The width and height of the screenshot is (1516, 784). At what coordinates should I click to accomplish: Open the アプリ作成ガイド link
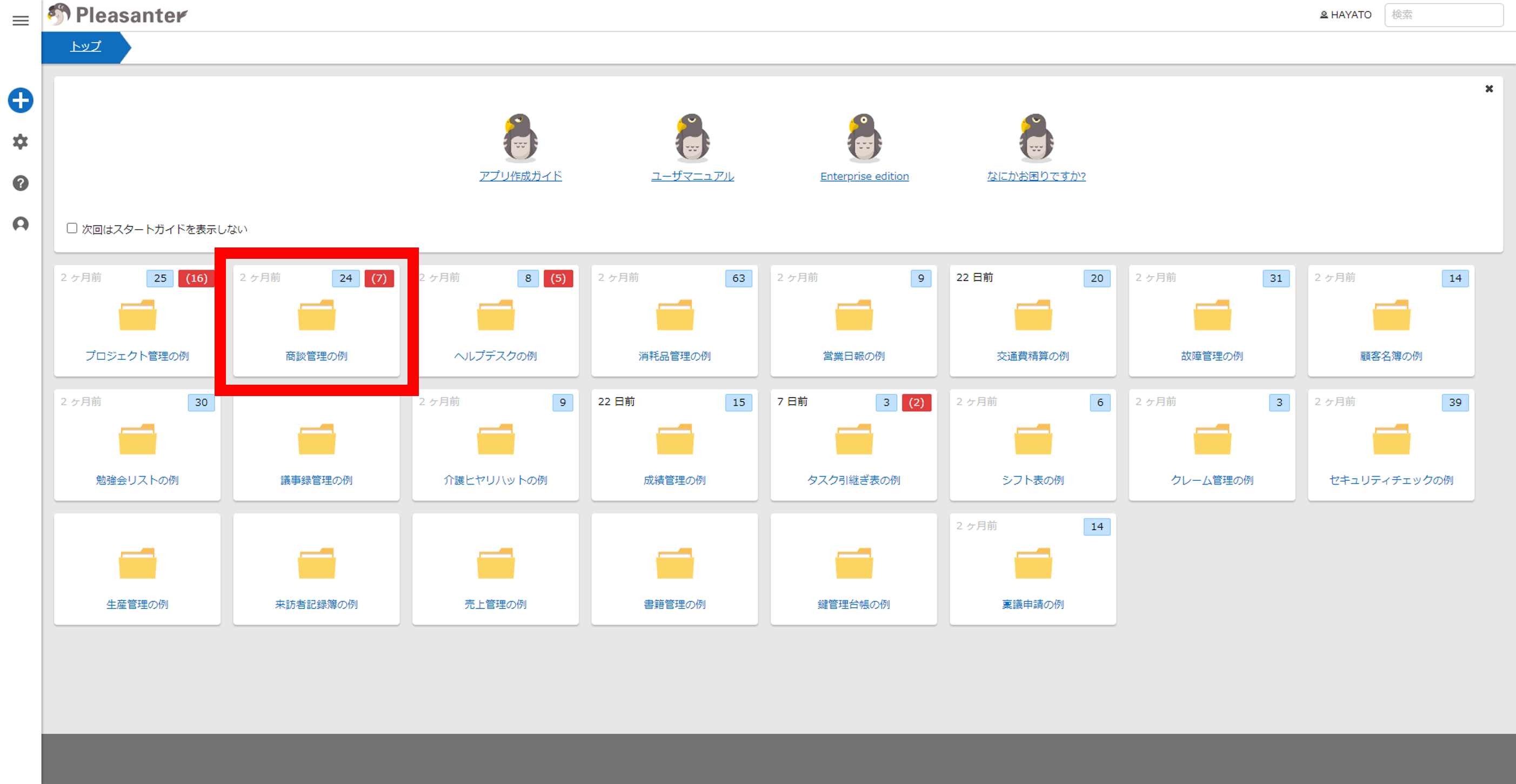(520, 176)
